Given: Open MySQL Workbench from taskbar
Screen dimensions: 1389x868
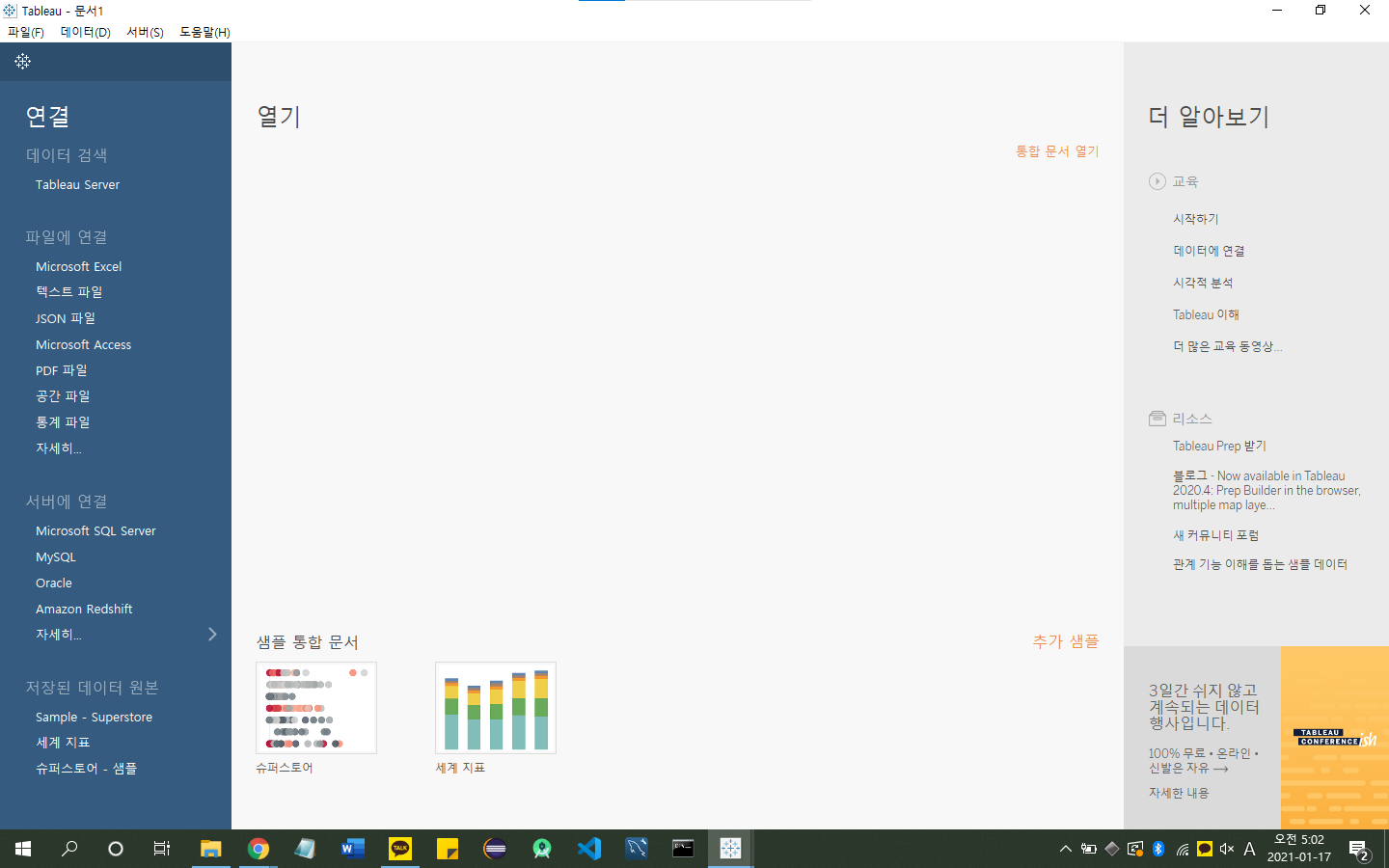Looking at the screenshot, I should pyautogui.click(x=637, y=849).
